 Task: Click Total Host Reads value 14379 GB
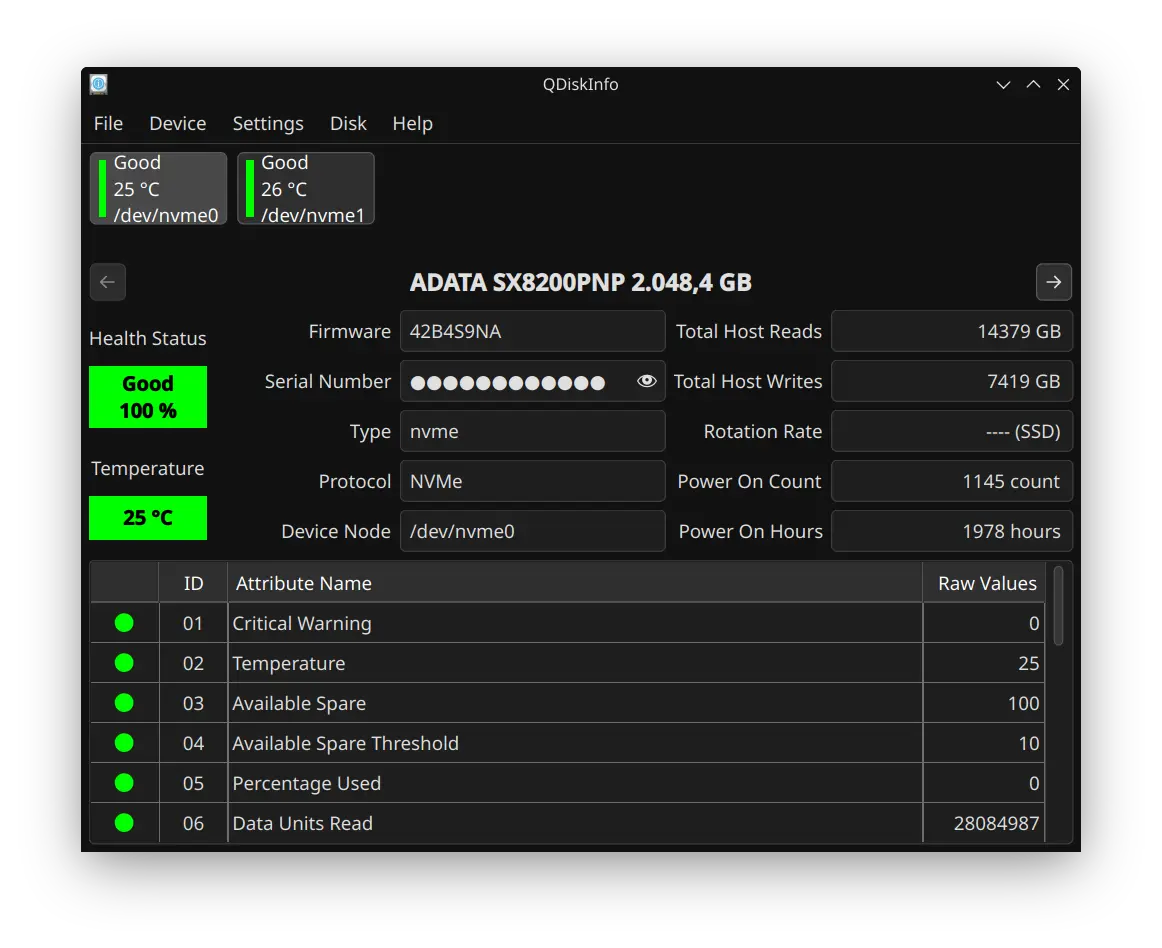click(952, 331)
